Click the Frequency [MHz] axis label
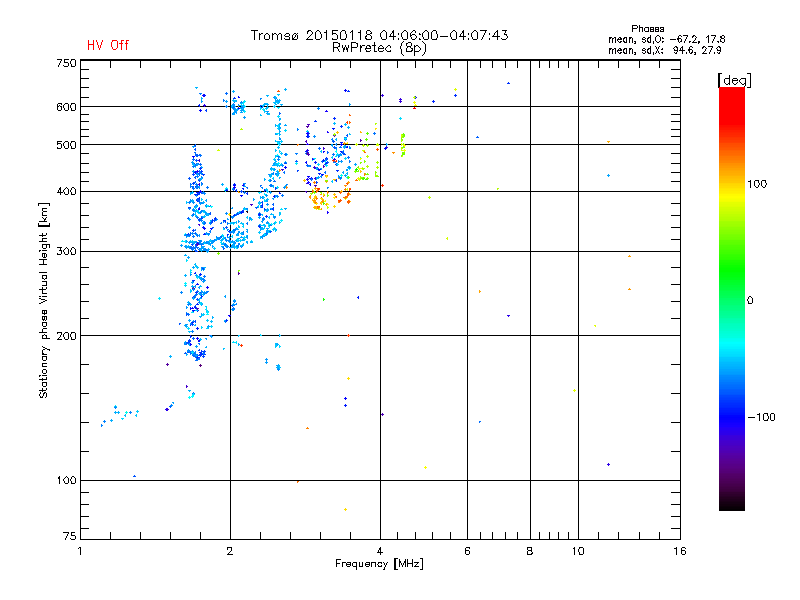Screen dimensions: 800x600 (x=379, y=564)
